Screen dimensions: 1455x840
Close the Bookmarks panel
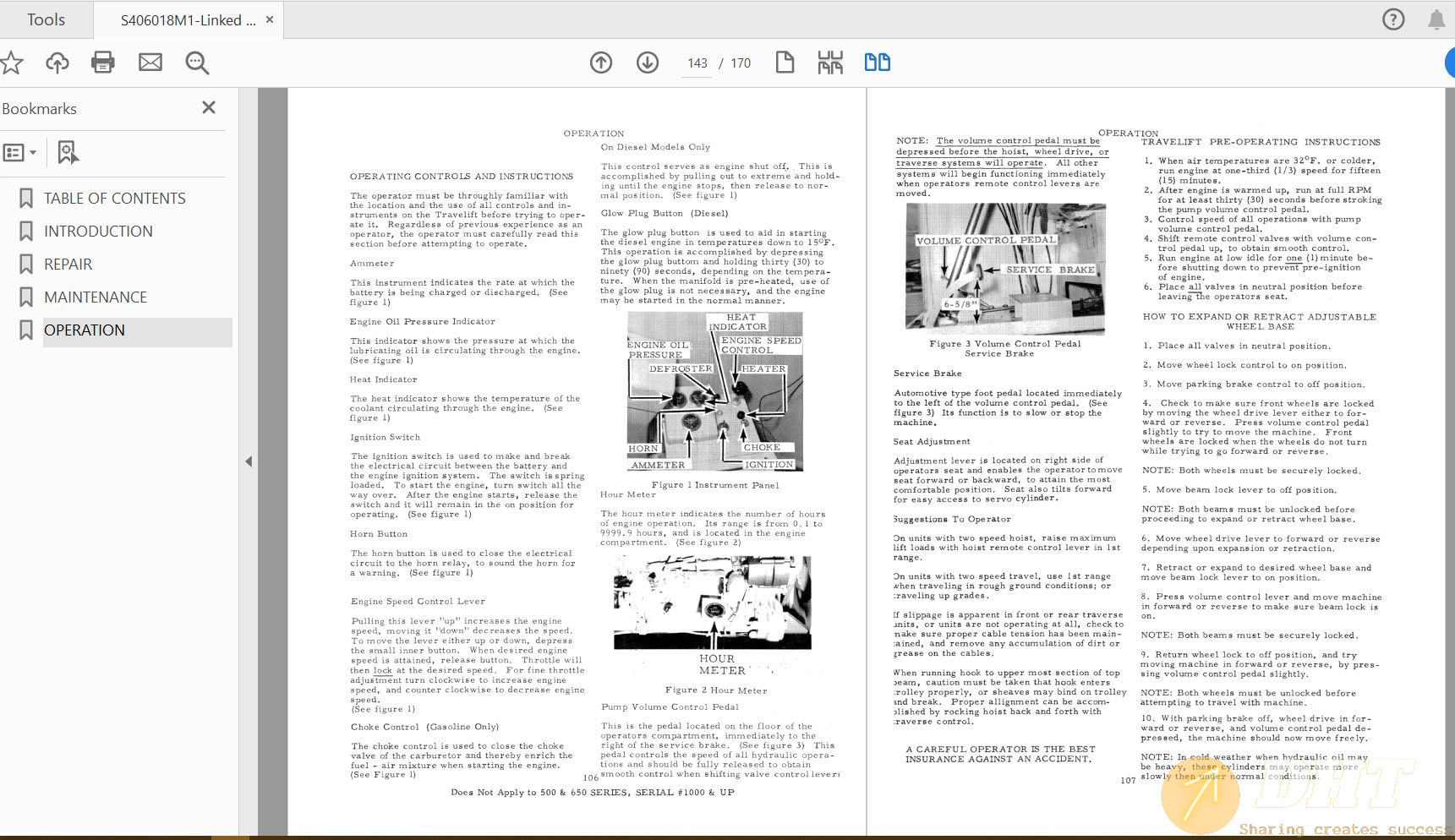click(x=209, y=107)
